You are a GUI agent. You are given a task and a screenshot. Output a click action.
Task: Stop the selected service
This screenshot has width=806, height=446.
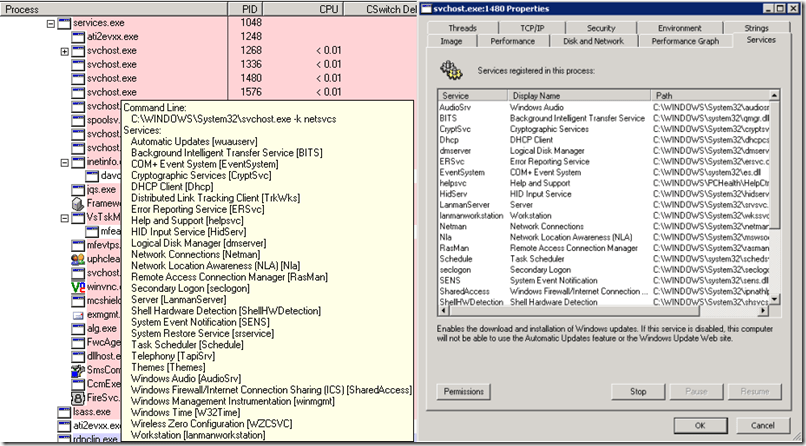pyautogui.click(x=637, y=391)
